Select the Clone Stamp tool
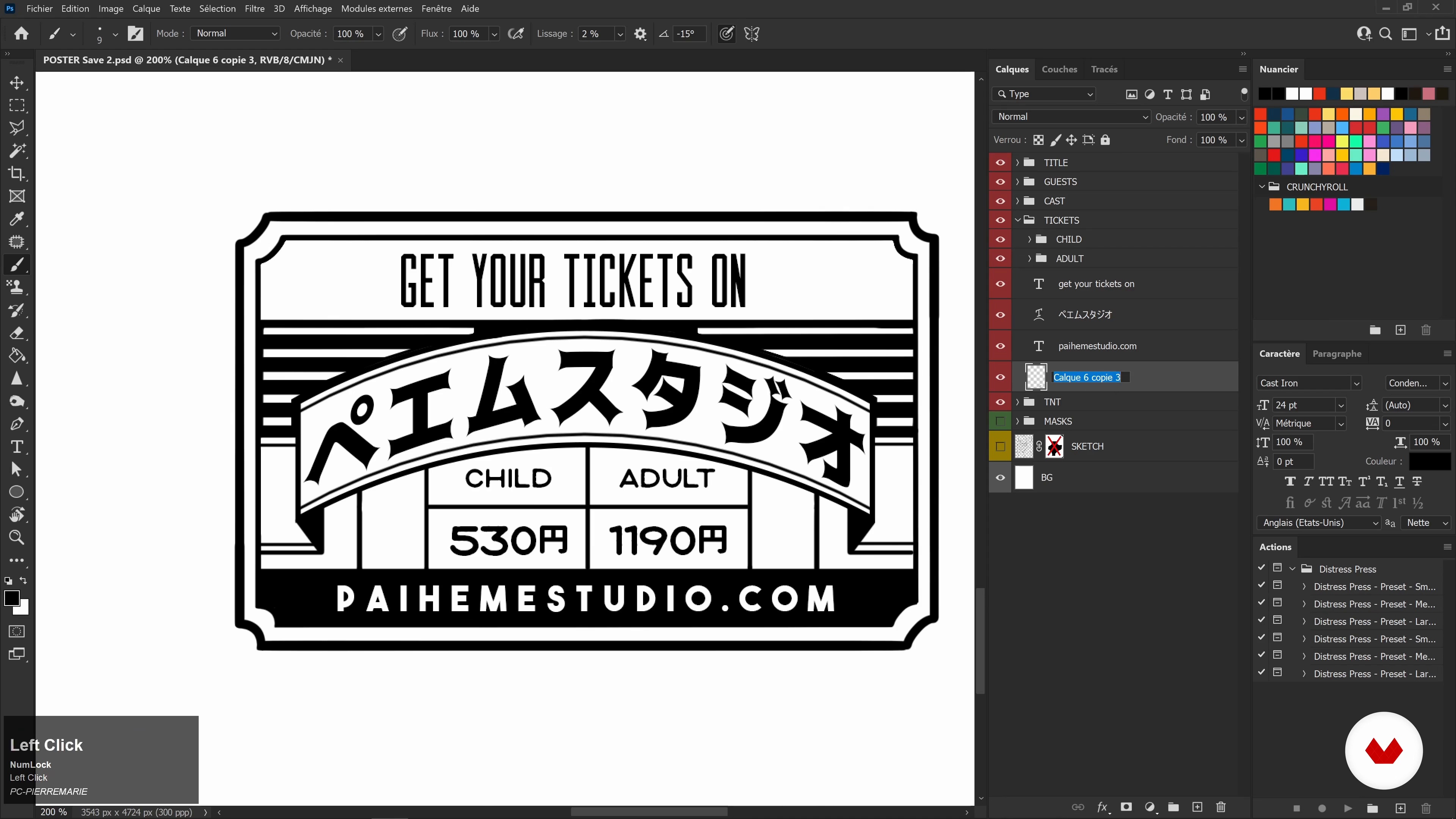The image size is (1456, 819). coord(17,287)
